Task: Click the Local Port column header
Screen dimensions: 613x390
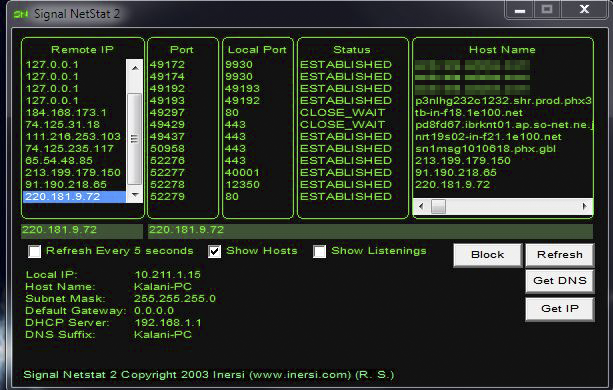Action: [257, 50]
